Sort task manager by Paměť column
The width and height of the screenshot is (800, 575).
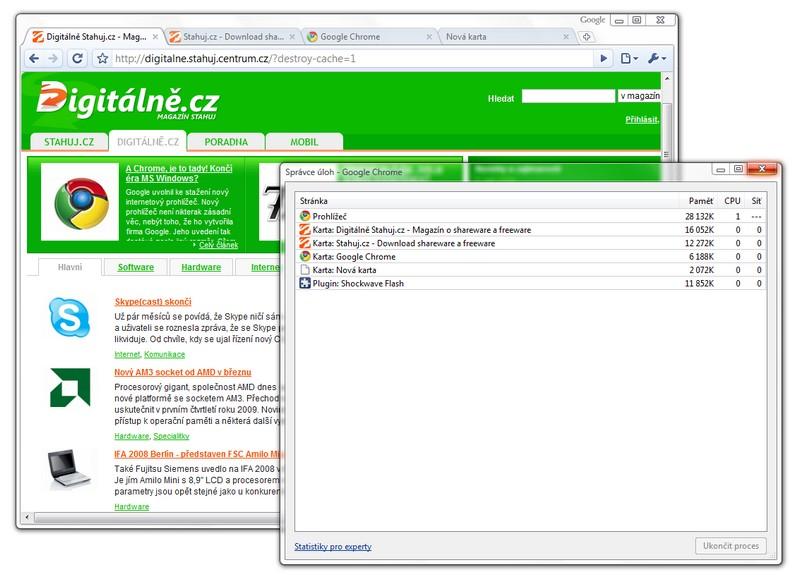[x=700, y=201]
